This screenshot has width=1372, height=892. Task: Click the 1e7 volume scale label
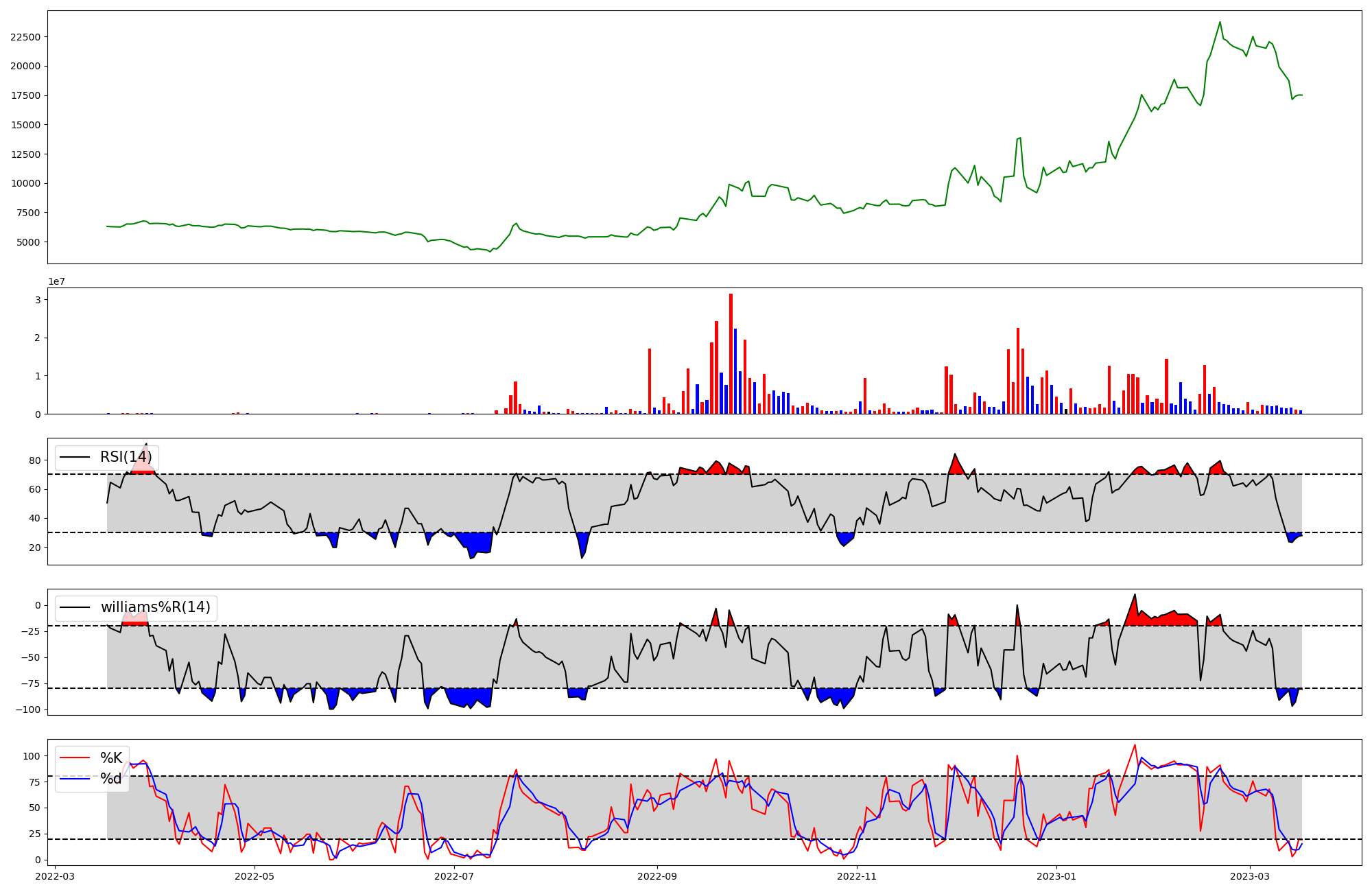56,281
